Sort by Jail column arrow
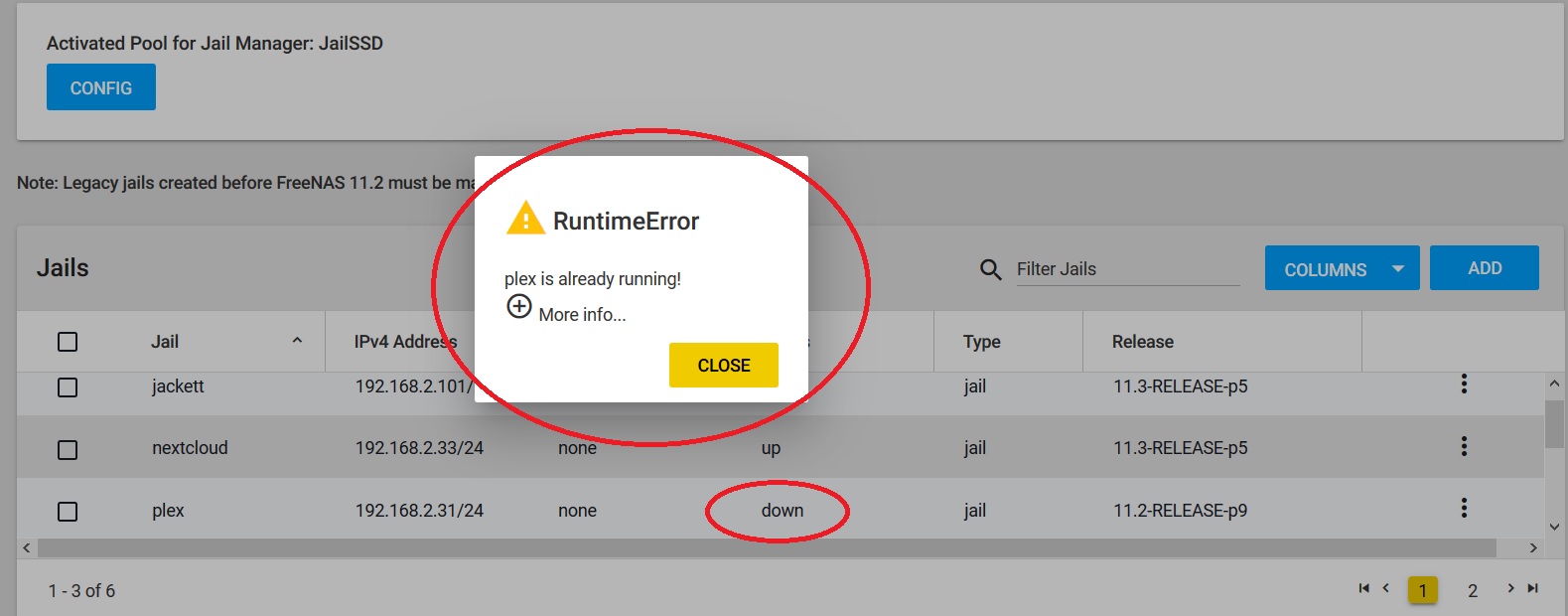Image resolution: width=1568 pixels, height=616 pixels. point(297,341)
